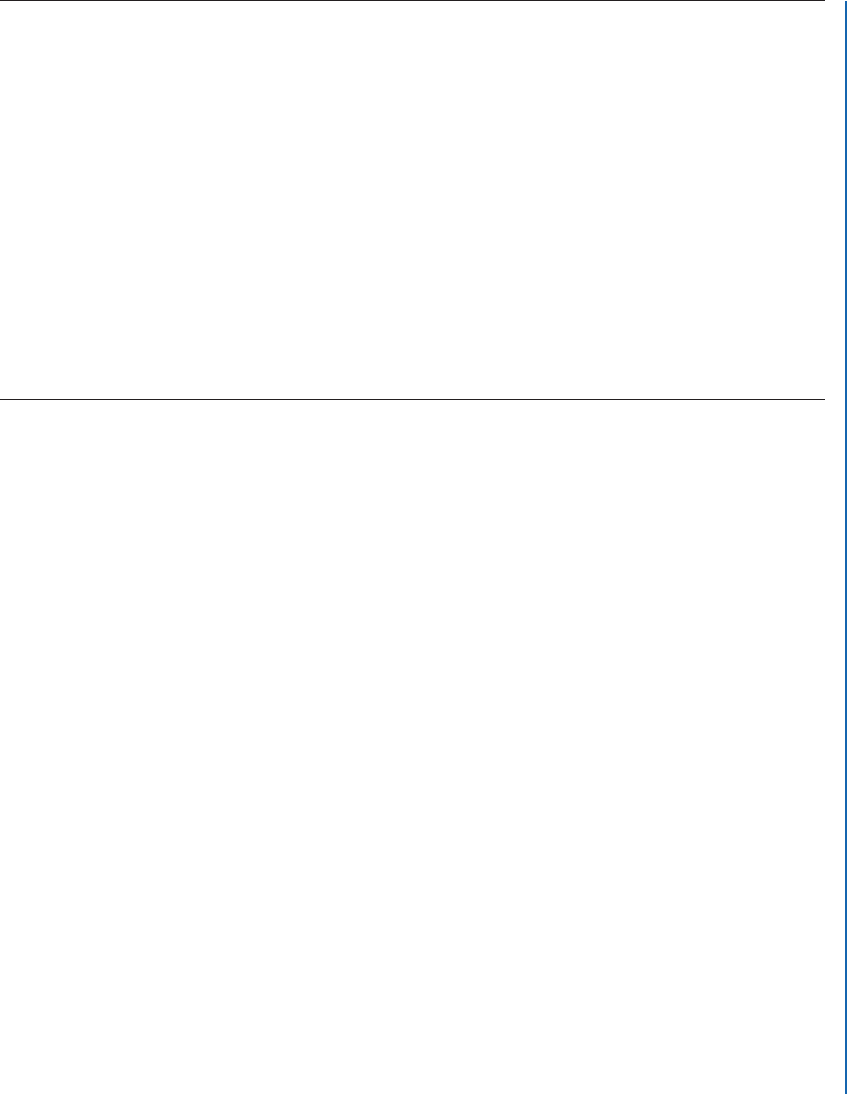This screenshot has width=847, height=1094.
Task: Click the top horizontal border line
Action: tap(412, 1)
